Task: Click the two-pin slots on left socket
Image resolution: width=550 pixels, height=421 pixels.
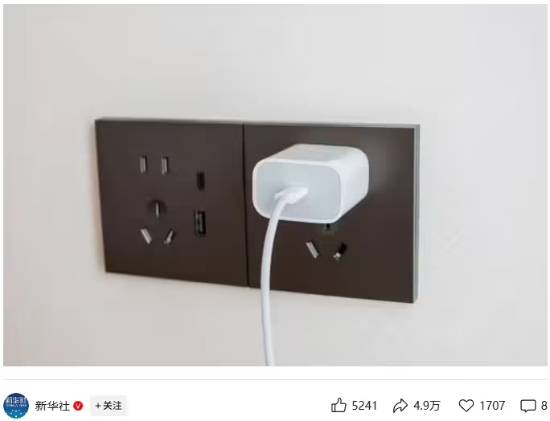Action: 154,165
